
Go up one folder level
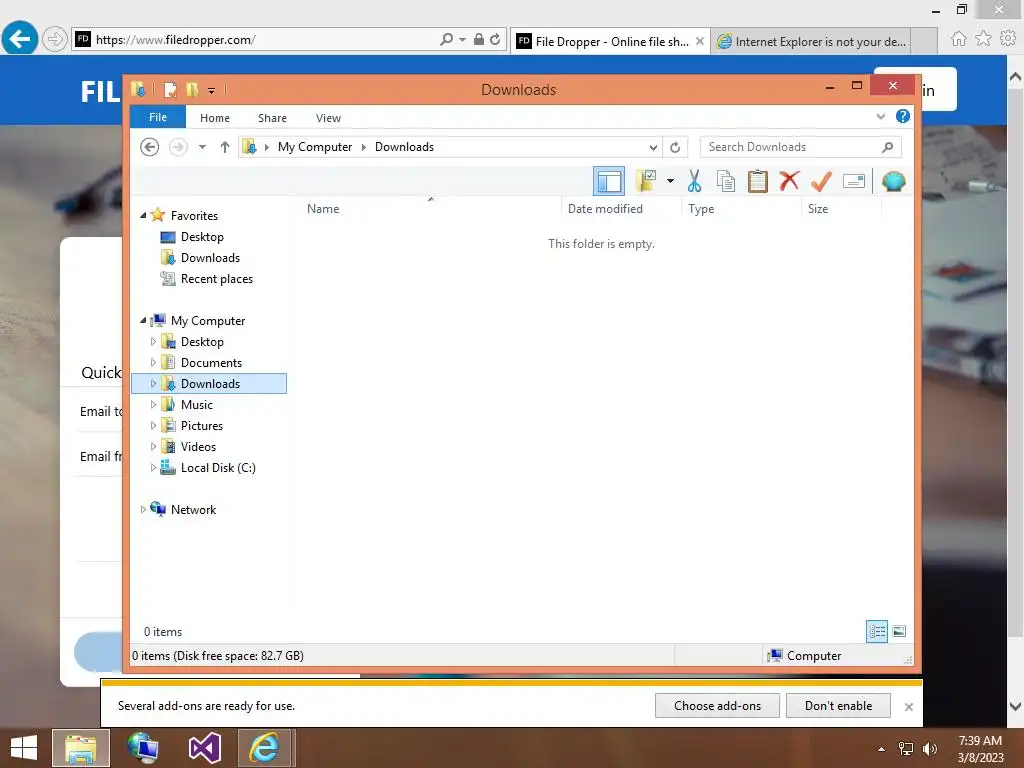[x=225, y=147]
